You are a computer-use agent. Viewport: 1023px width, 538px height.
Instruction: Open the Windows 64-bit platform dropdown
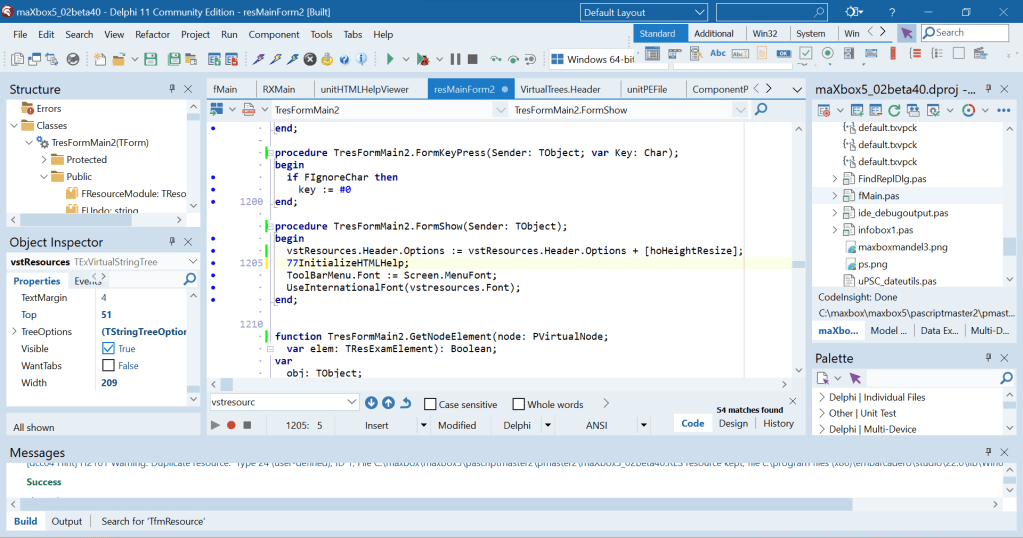click(x=600, y=60)
